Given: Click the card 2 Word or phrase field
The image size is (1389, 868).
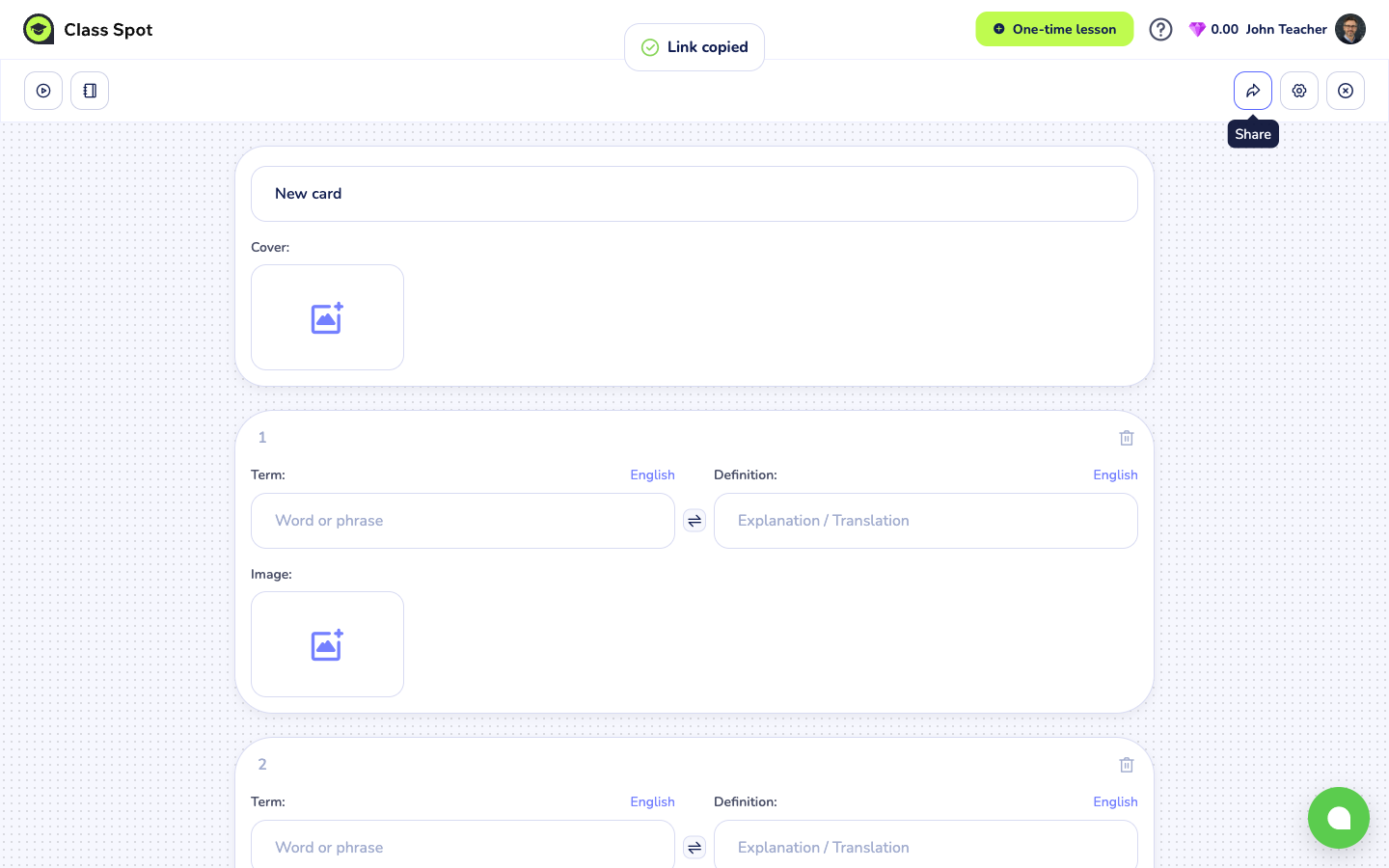Looking at the screenshot, I should pyautogui.click(x=463, y=845).
